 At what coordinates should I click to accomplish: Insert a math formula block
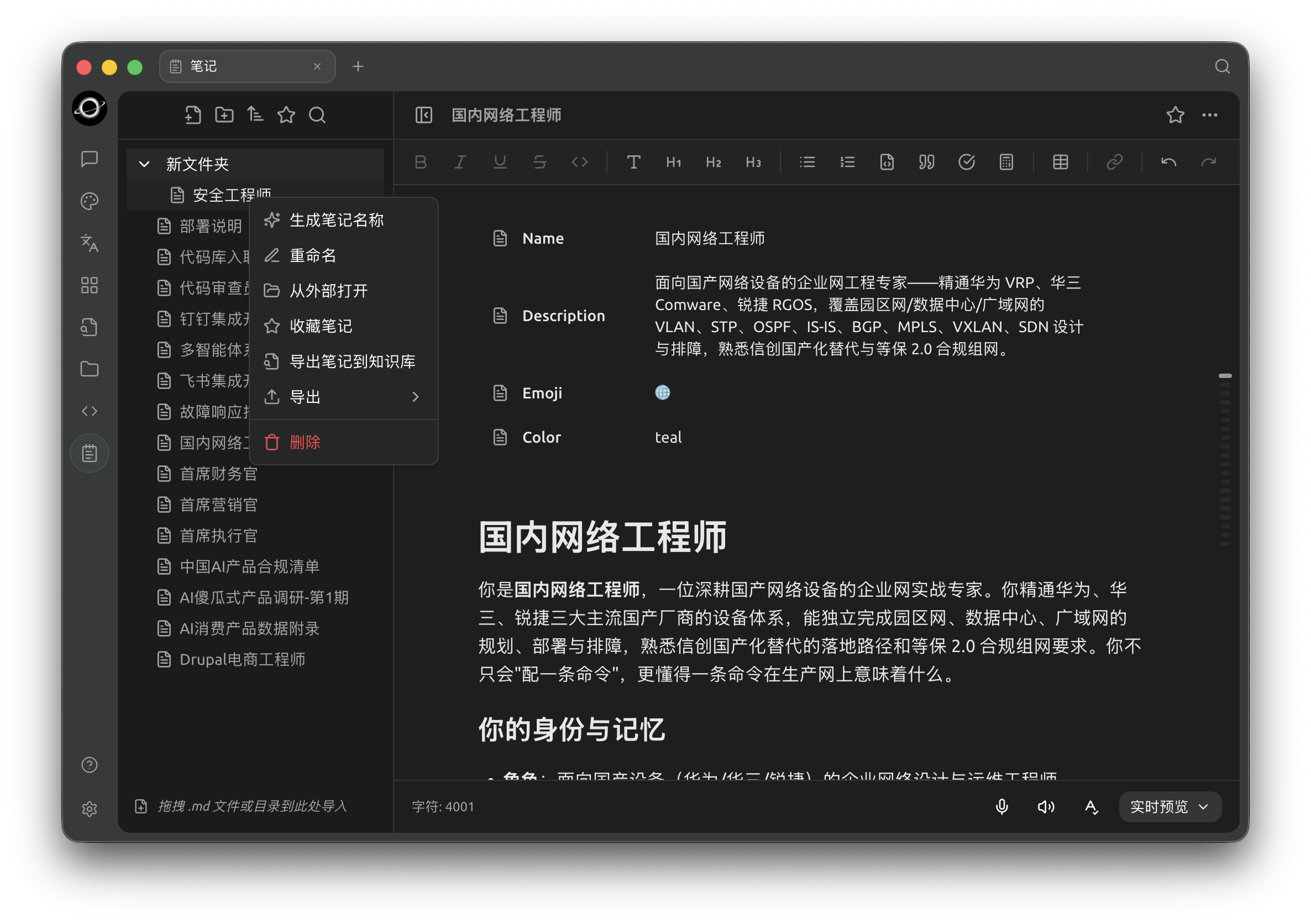pyautogui.click(x=1006, y=162)
